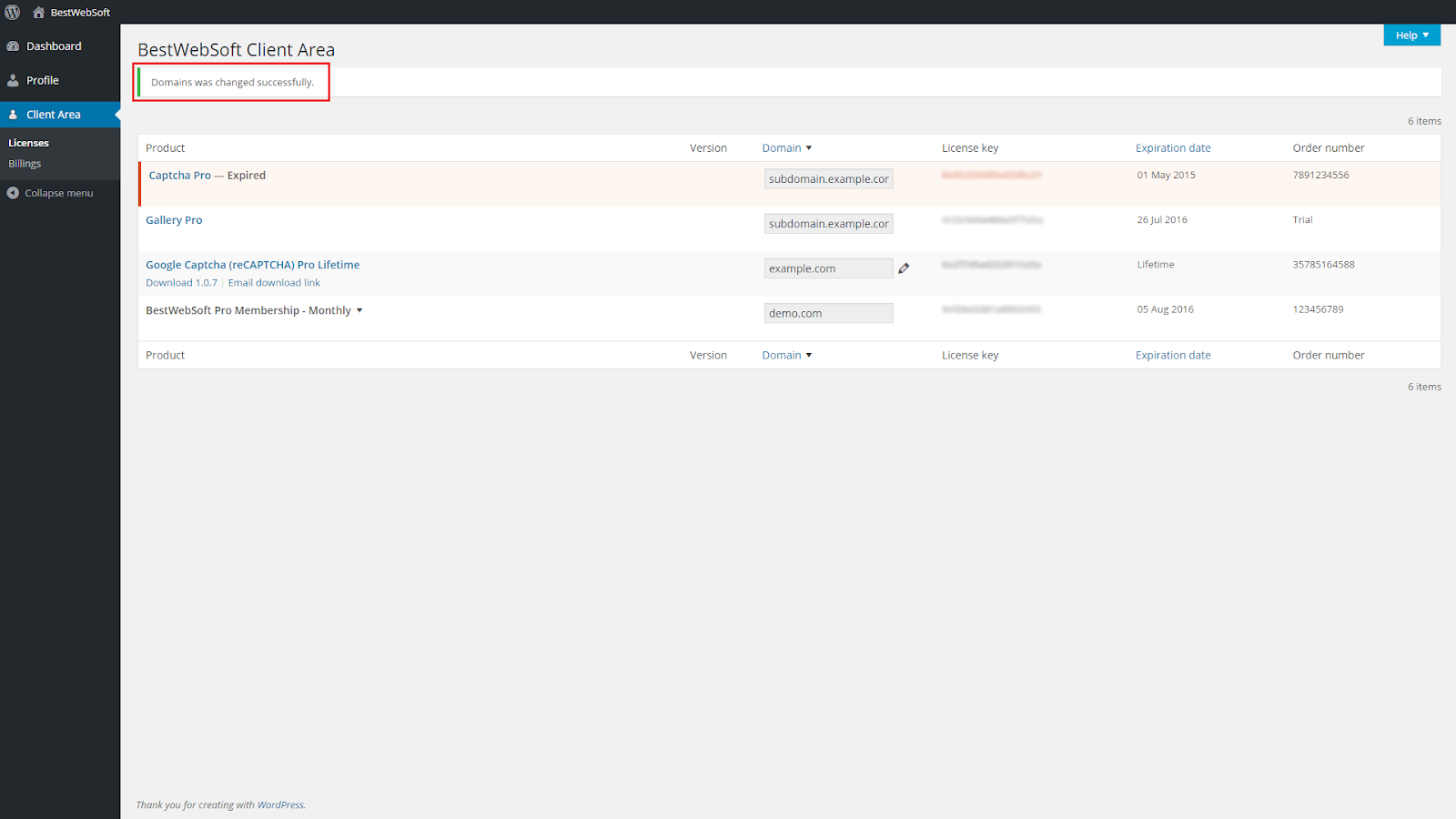
Task: Click the bottom Version column header
Action: click(x=708, y=355)
